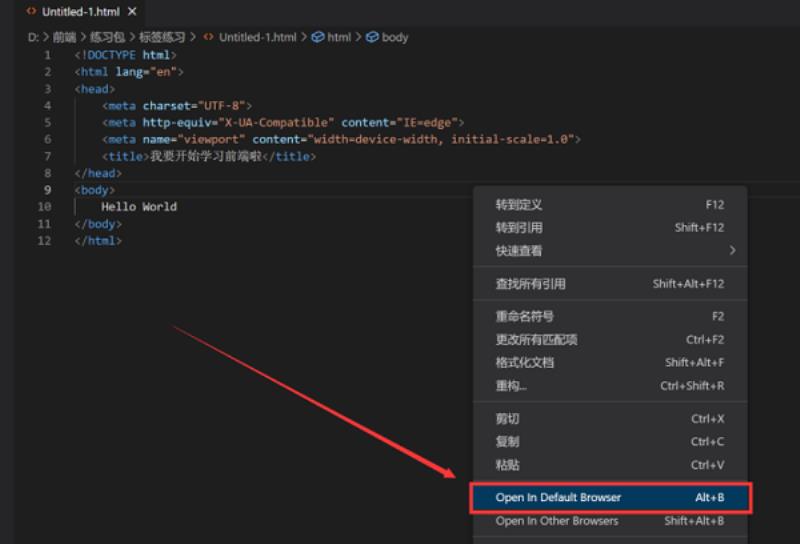Click the 标签练习 breadcrumb folder
Image resolution: width=800 pixels, height=544 pixels.
(162, 37)
